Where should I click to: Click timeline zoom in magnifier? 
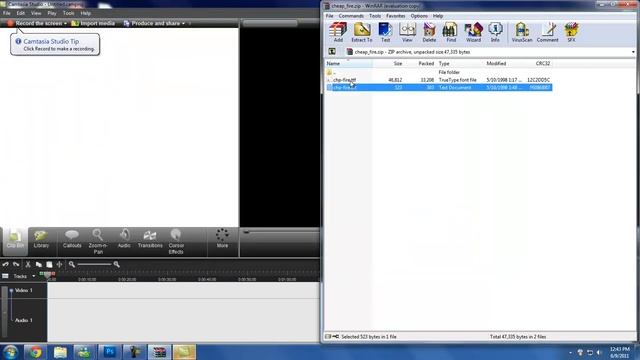[x=117, y=264]
